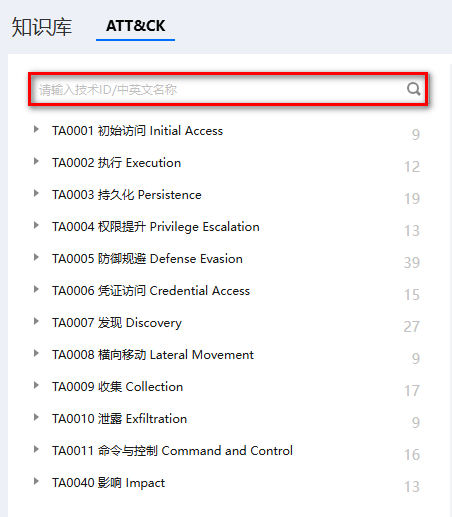
Task: Expand the TA0006 Credential Access arrow
Action: click(x=36, y=289)
